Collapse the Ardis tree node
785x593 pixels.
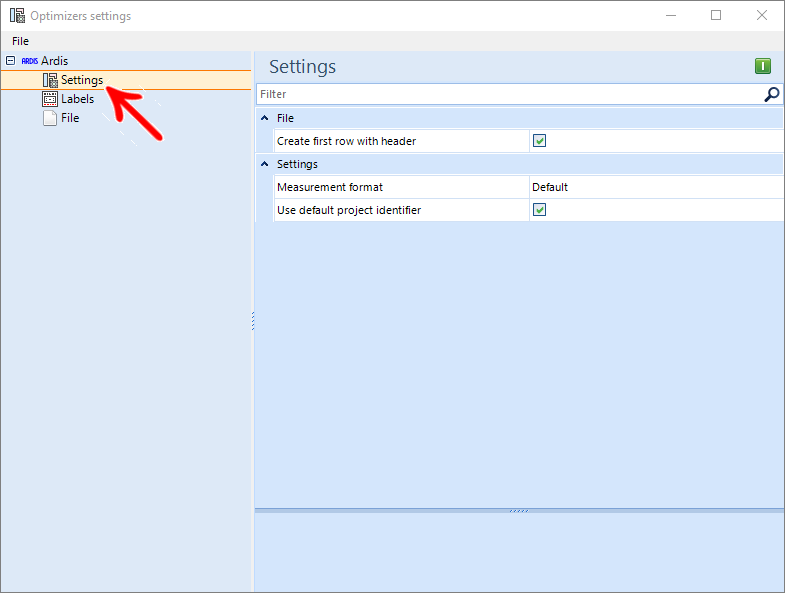[11, 61]
